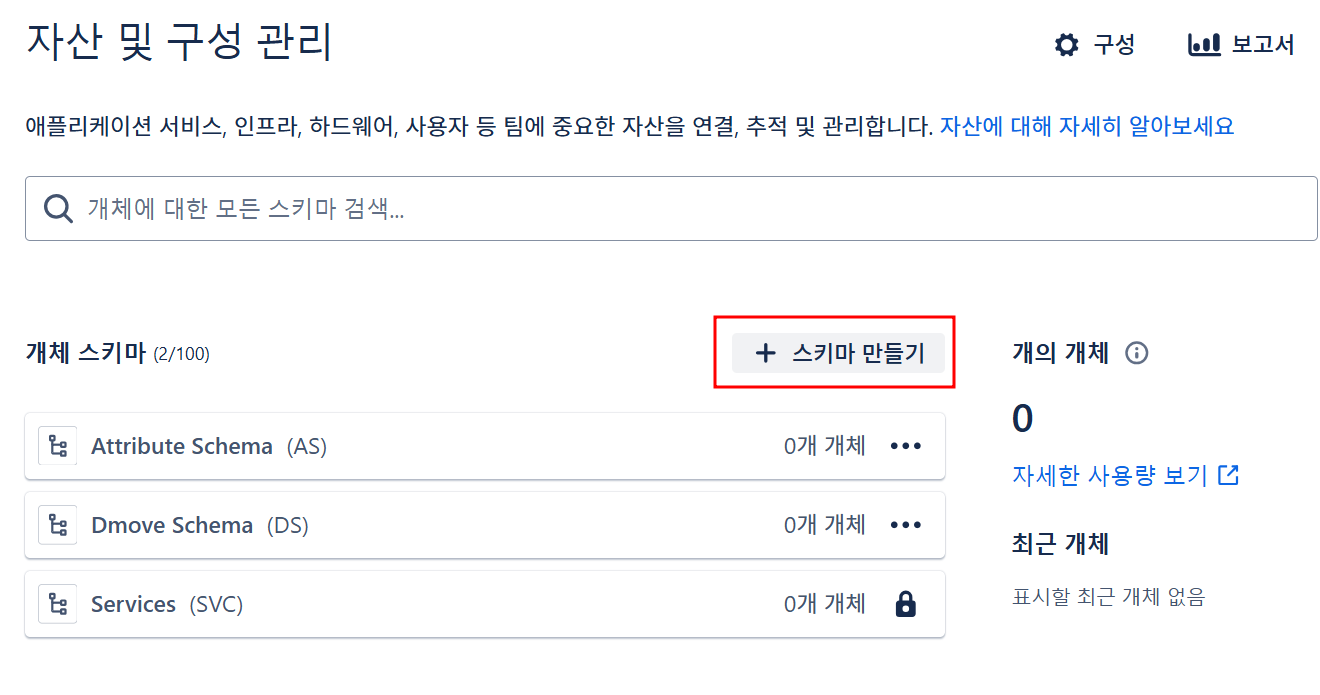
Task: Open more options for Attribute Schema
Action: [x=906, y=446]
